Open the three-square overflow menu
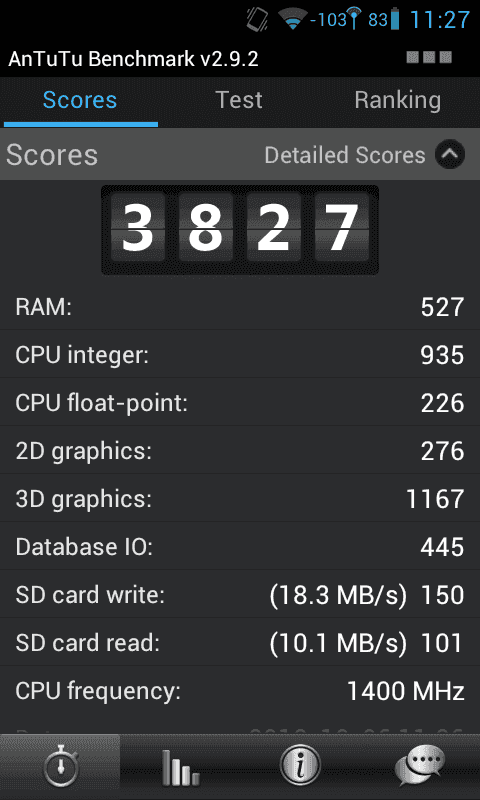 [429, 57]
